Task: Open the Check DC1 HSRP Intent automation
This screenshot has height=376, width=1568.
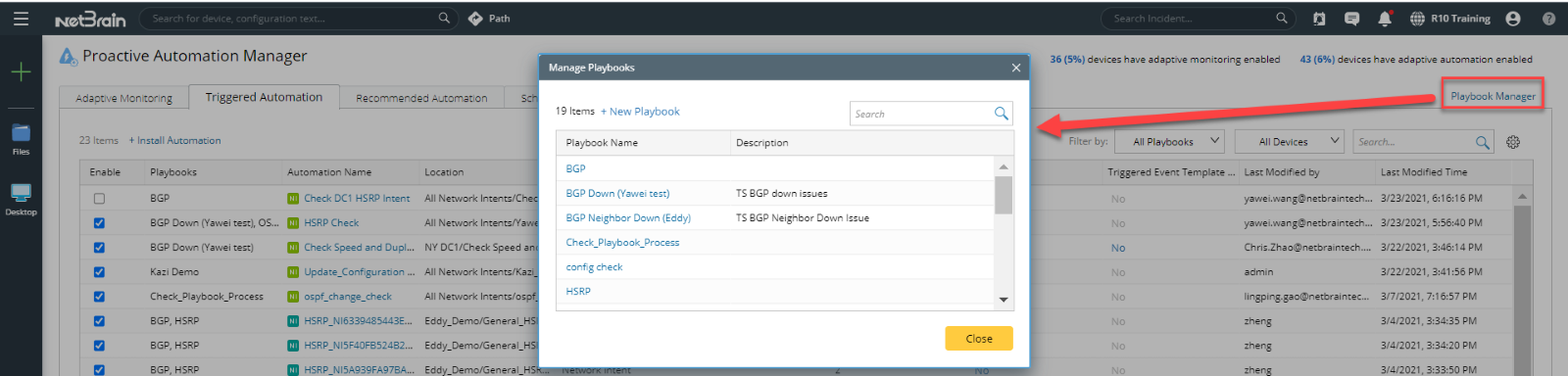Action: pos(357,199)
